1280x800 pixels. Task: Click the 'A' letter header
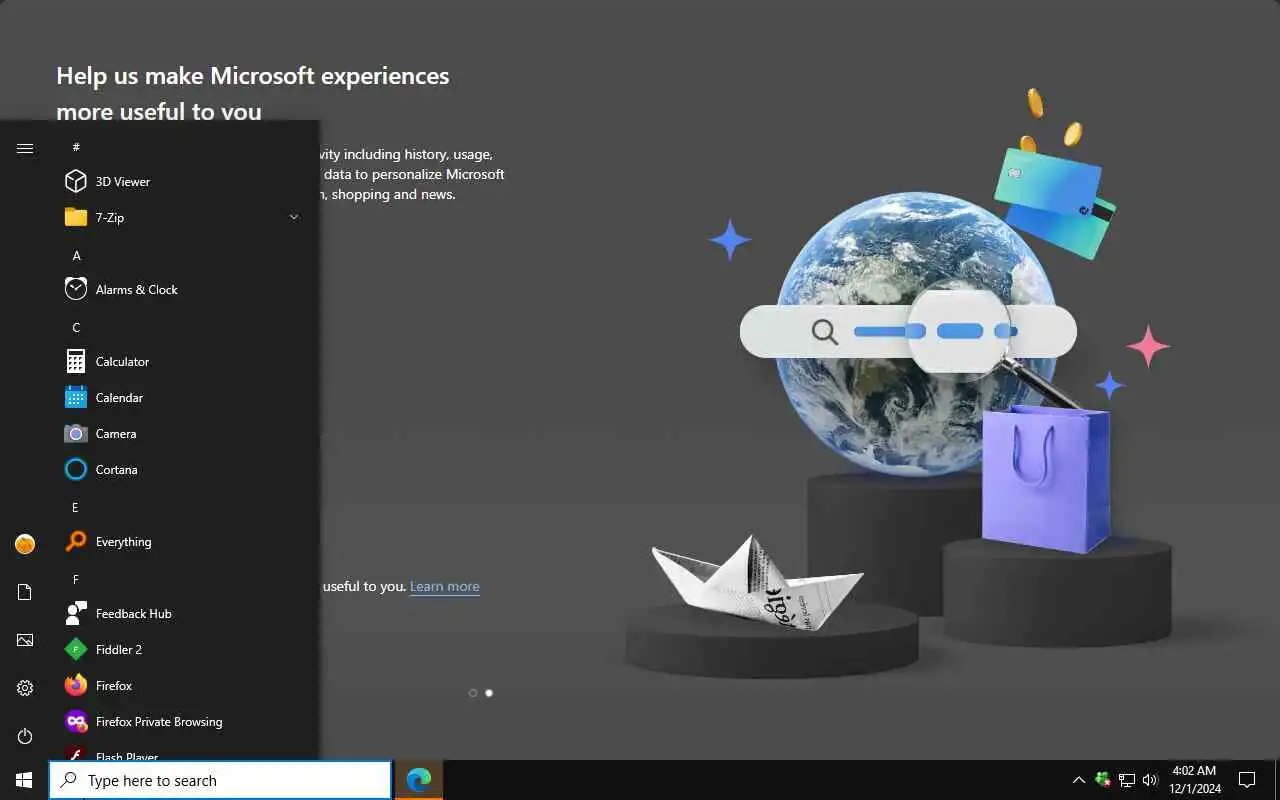pos(76,255)
